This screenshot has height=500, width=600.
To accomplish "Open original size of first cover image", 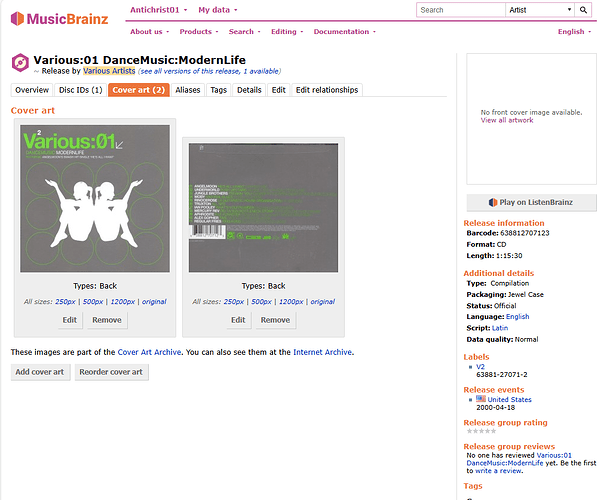I will click(x=154, y=302).
